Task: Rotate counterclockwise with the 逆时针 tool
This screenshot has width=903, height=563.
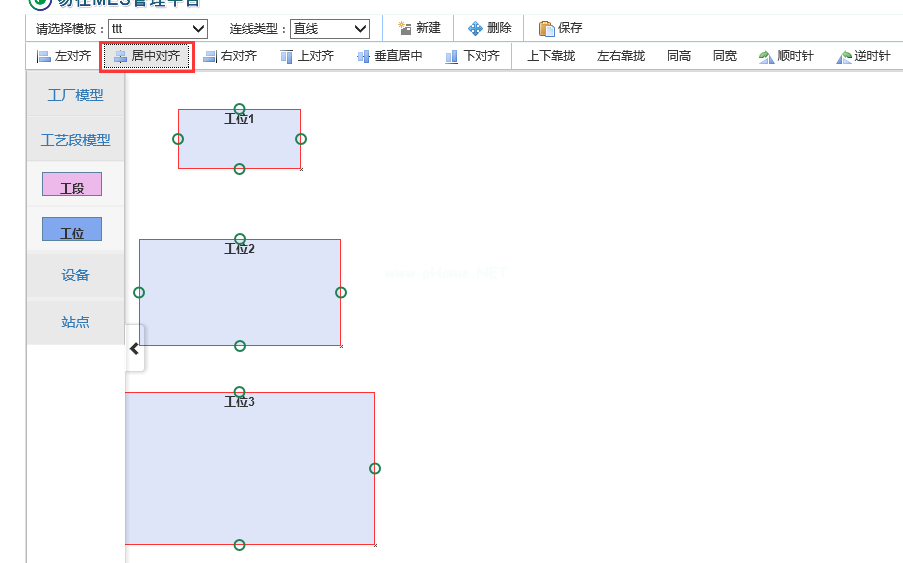Action: click(863, 57)
